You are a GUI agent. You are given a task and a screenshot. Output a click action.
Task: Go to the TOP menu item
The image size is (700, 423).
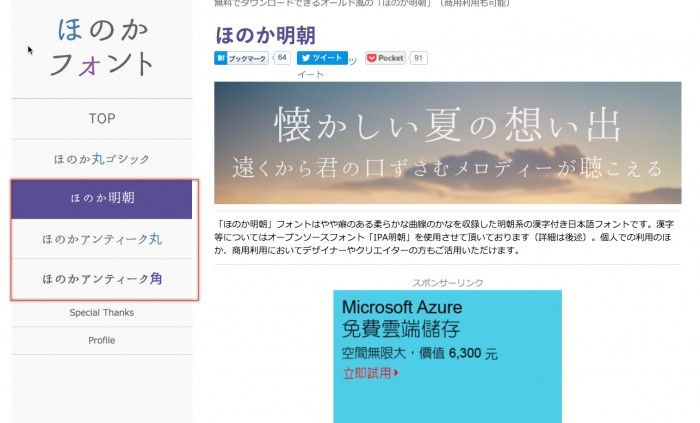(102, 119)
